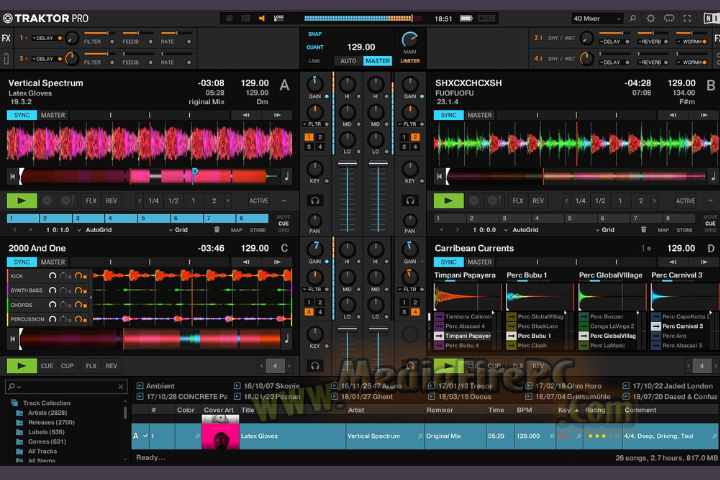The width and height of the screenshot is (720, 480).
Task: Open Genres (631) folder
Action: [47, 441]
